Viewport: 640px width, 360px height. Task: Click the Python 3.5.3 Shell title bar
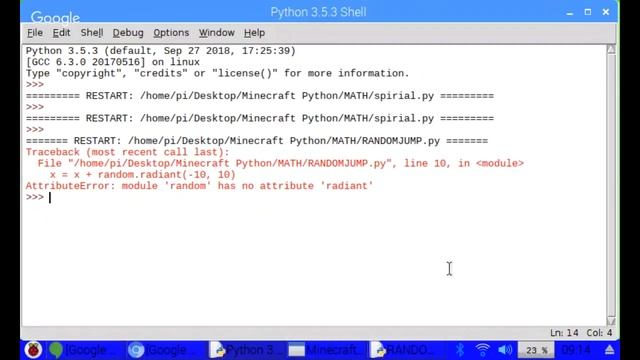pyautogui.click(x=318, y=12)
